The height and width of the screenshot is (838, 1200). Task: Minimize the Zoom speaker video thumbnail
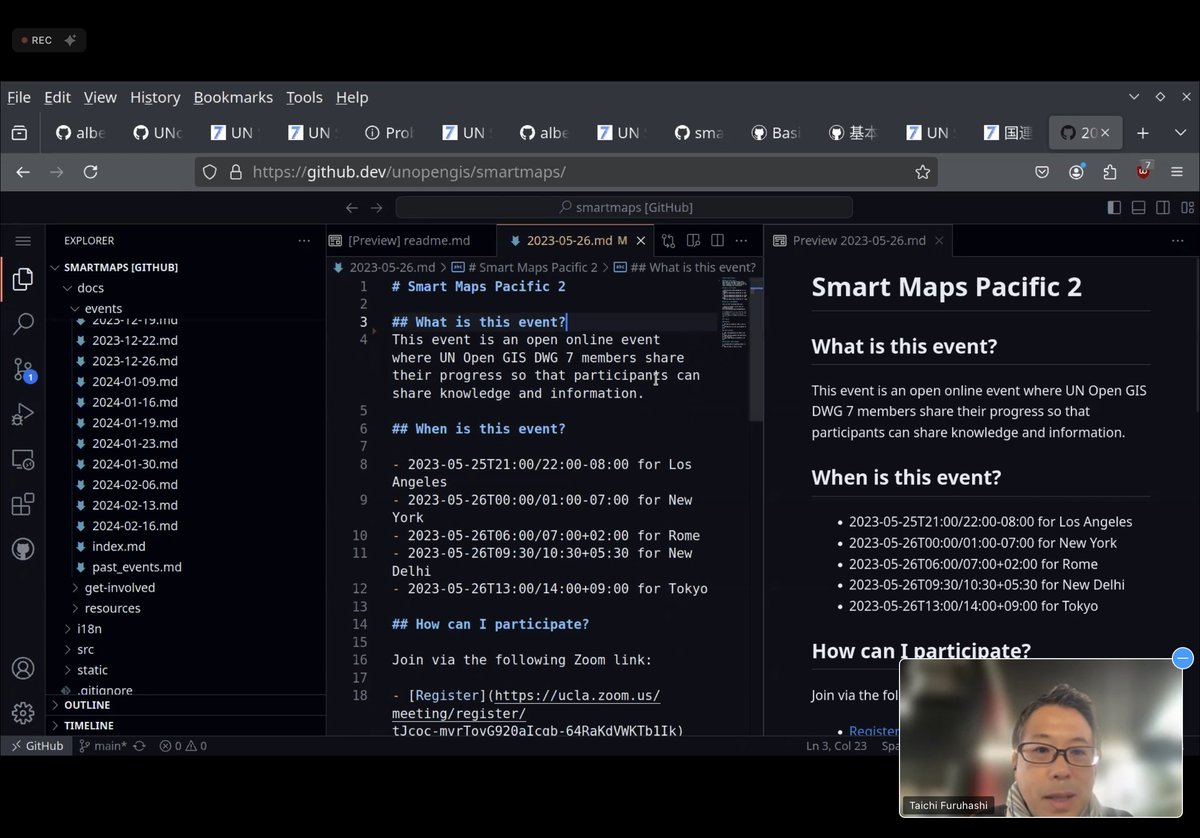(x=1183, y=658)
